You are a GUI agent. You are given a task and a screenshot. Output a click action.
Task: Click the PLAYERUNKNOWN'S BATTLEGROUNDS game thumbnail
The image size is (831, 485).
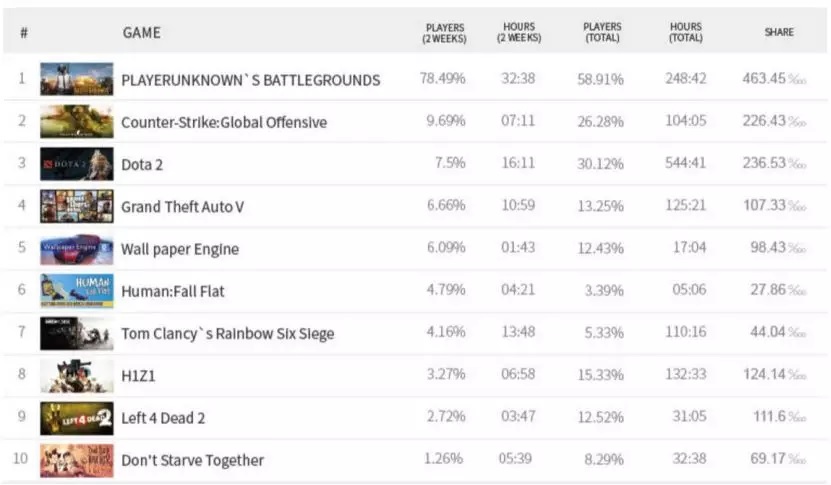(x=76, y=79)
